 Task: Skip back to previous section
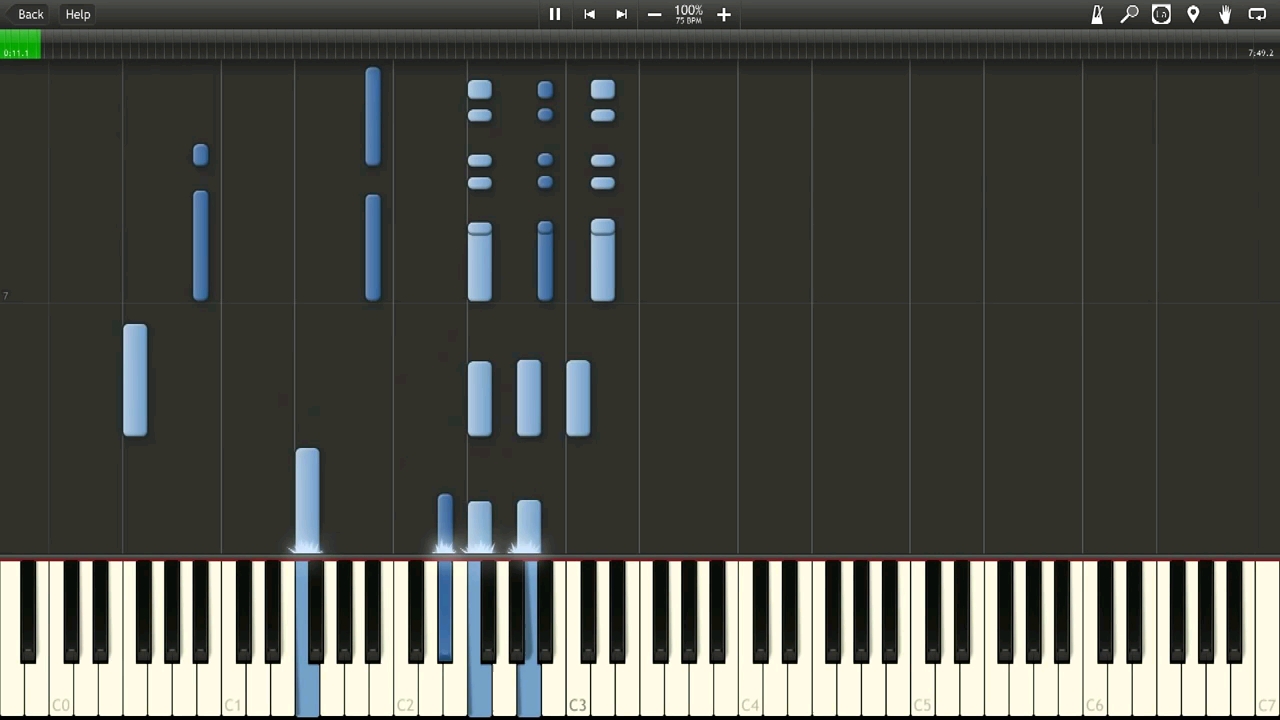tap(589, 14)
